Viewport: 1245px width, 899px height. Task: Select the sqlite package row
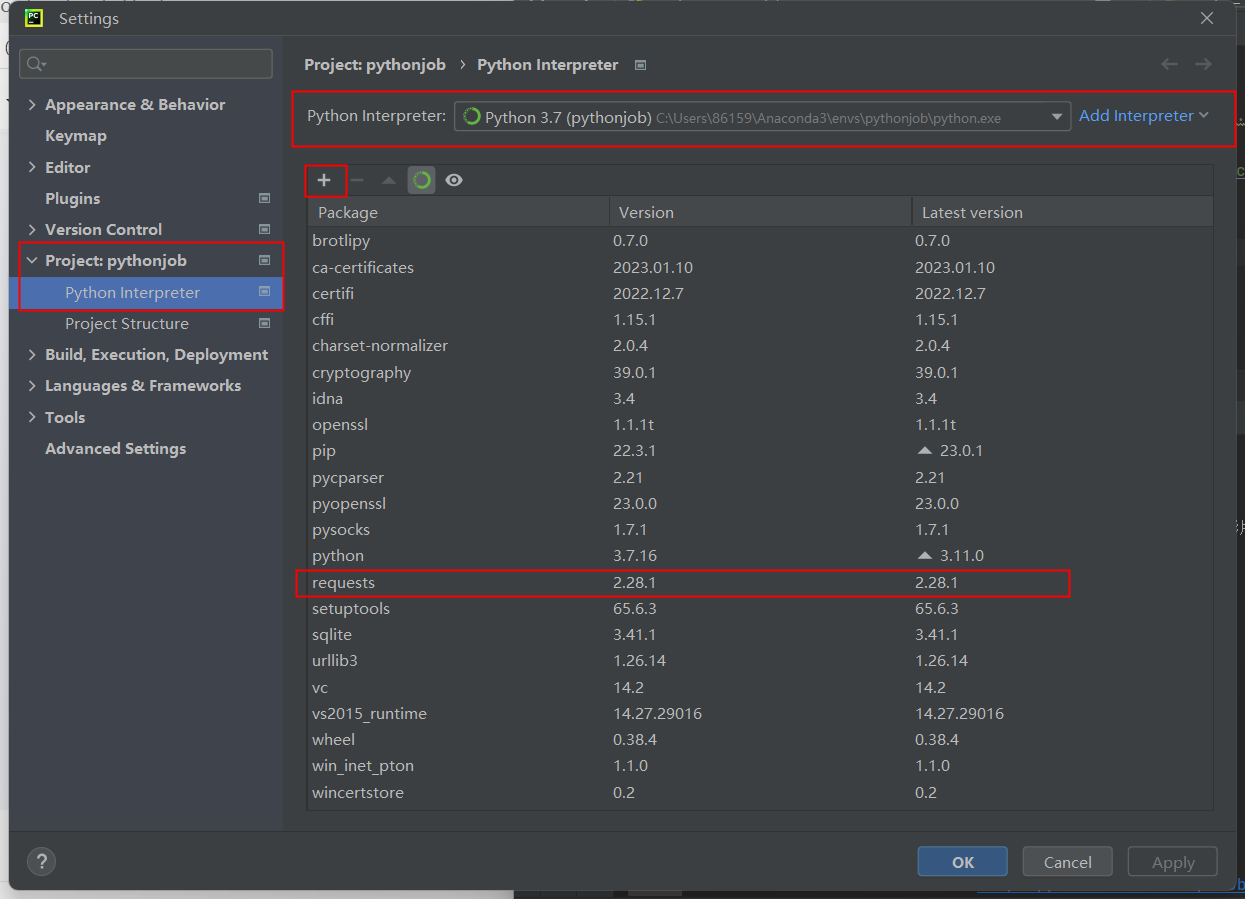(760, 635)
